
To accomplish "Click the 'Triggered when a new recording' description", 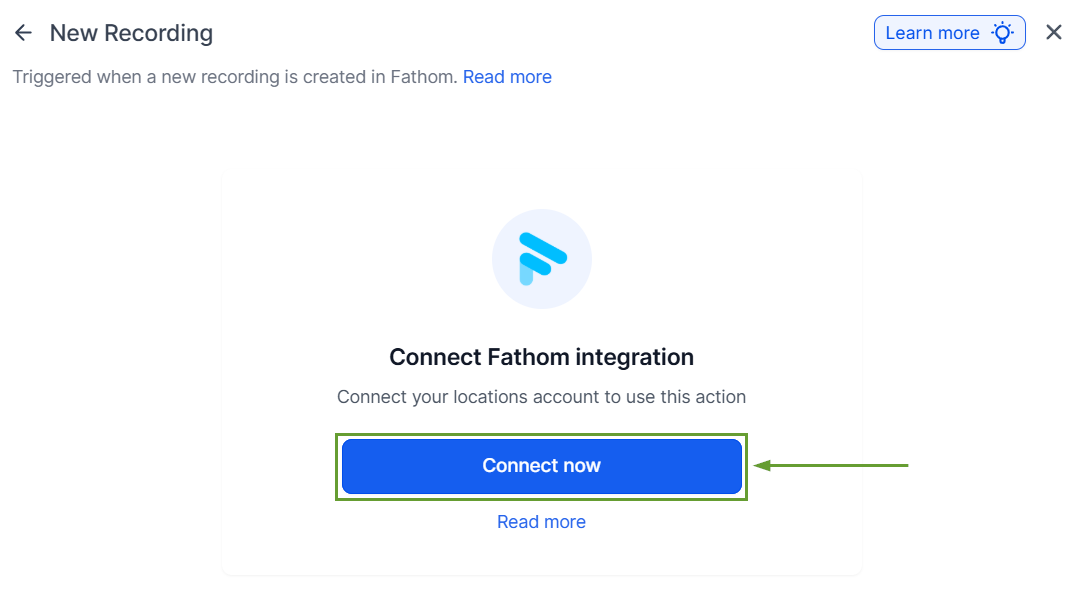I will click(234, 77).
